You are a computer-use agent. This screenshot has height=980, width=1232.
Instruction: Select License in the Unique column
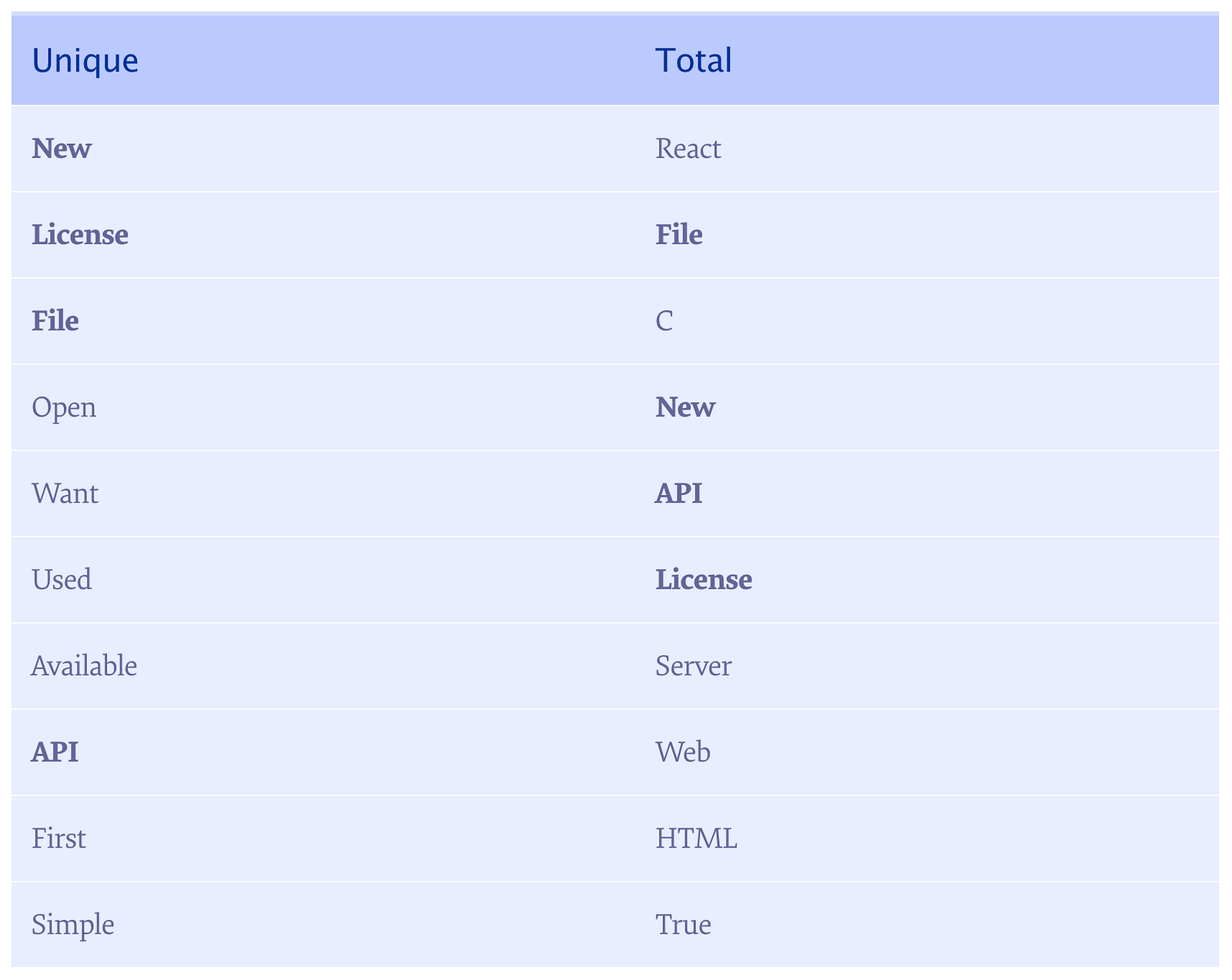(x=80, y=234)
